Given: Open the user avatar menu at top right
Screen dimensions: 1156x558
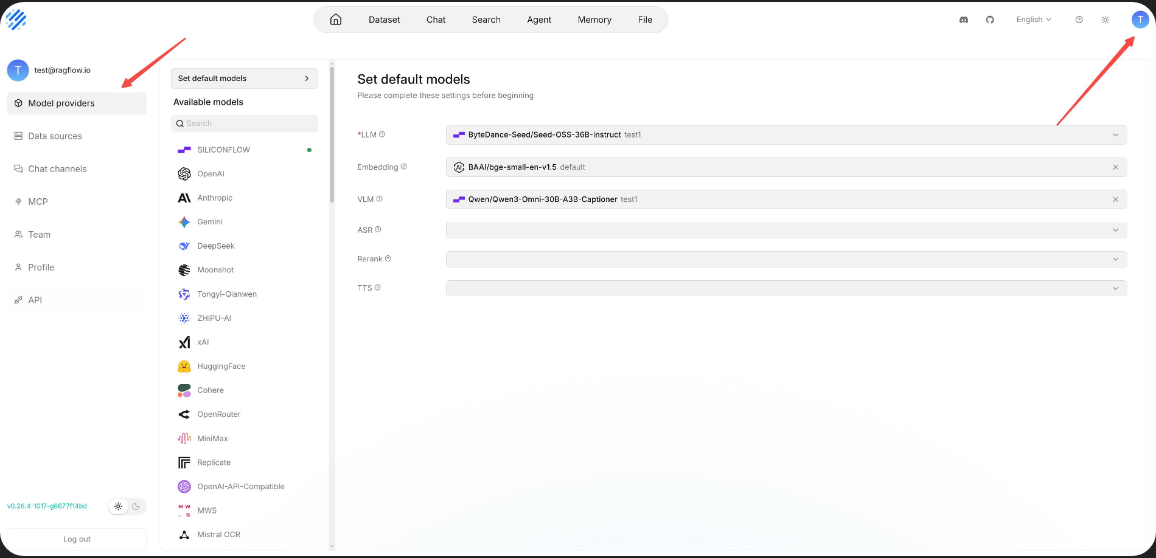Looking at the screenshot, I should click(x=1140, y=20).
